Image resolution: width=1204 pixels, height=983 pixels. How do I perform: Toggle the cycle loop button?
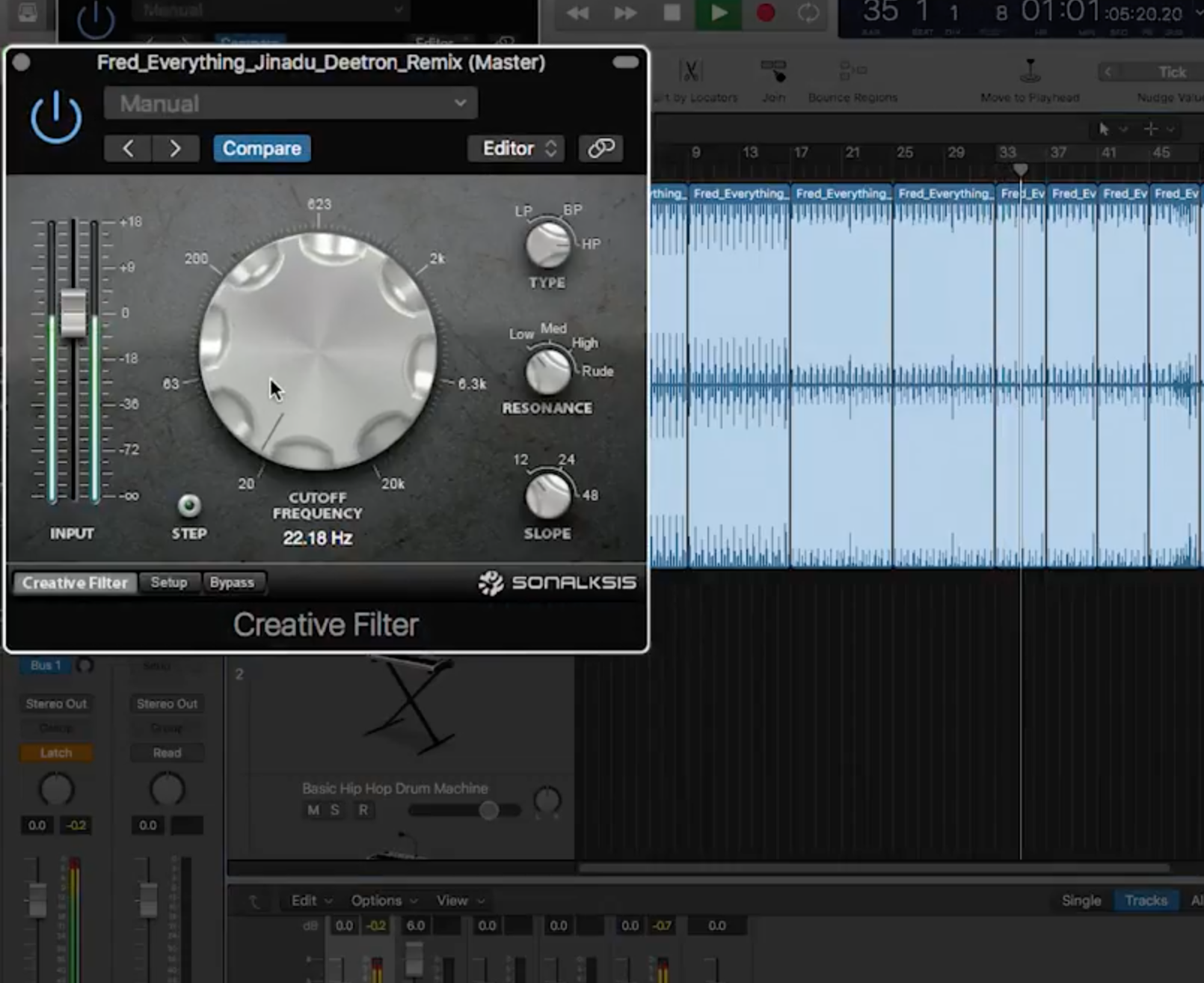click(x=808, y=13)
